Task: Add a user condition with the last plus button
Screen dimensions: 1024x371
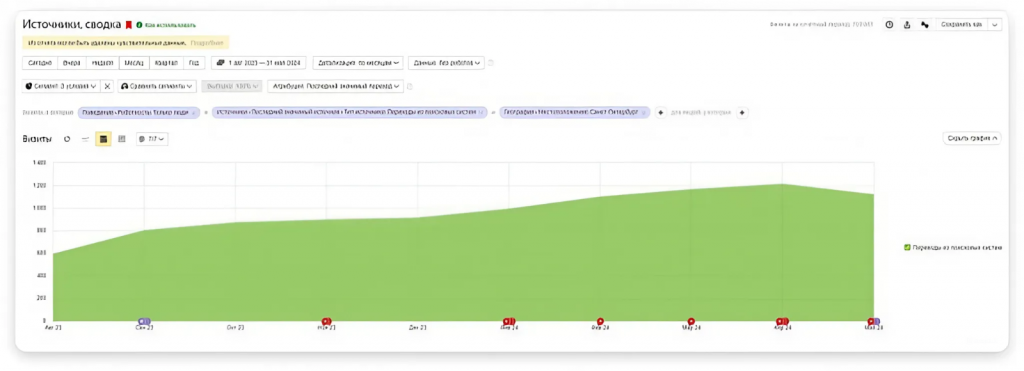Action: coord(742,112)
